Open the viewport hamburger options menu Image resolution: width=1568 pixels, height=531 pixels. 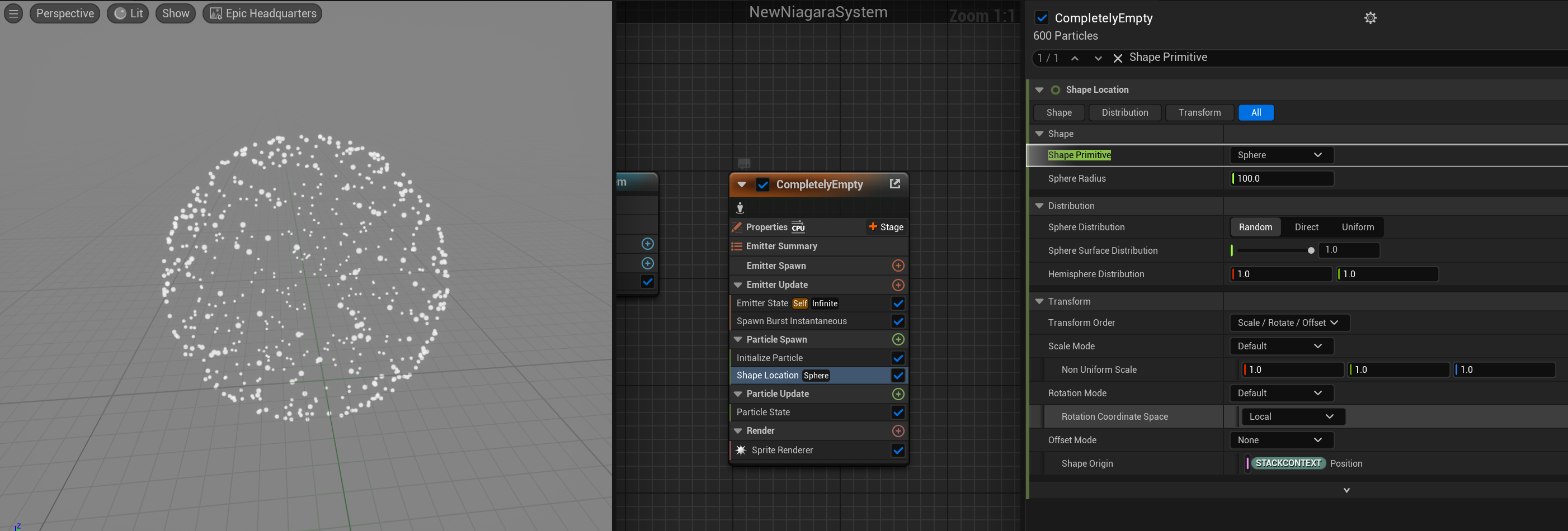point(13,13)
